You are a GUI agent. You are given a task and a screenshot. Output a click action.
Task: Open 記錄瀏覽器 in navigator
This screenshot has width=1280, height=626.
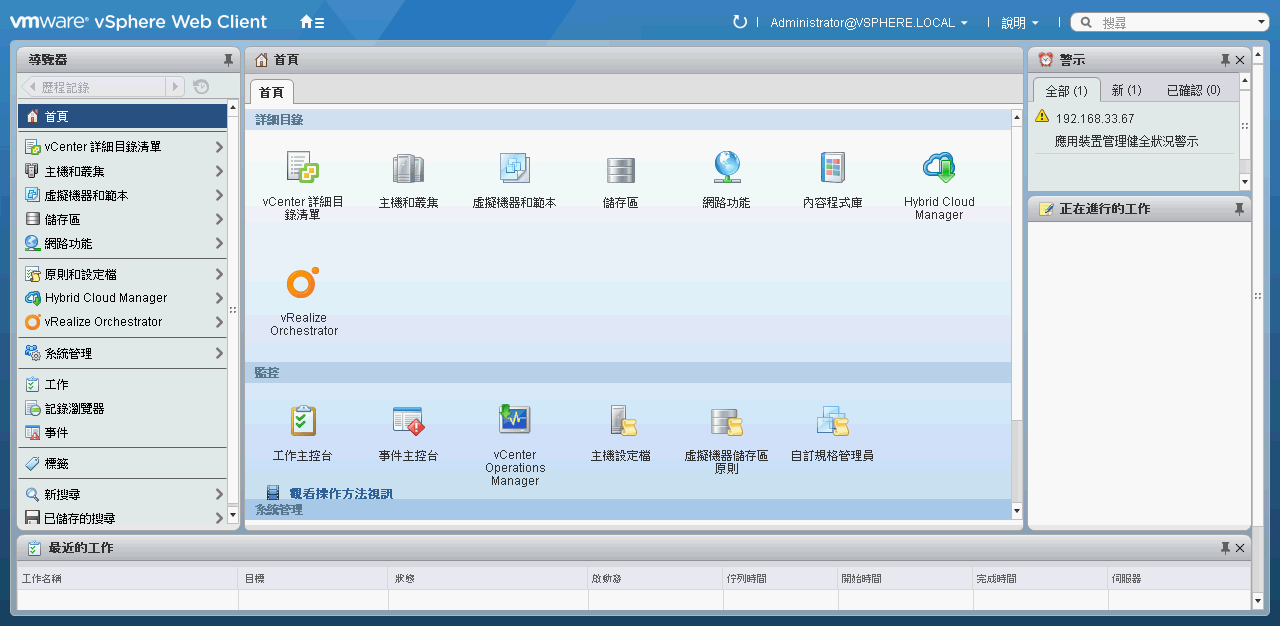[123, 408]
